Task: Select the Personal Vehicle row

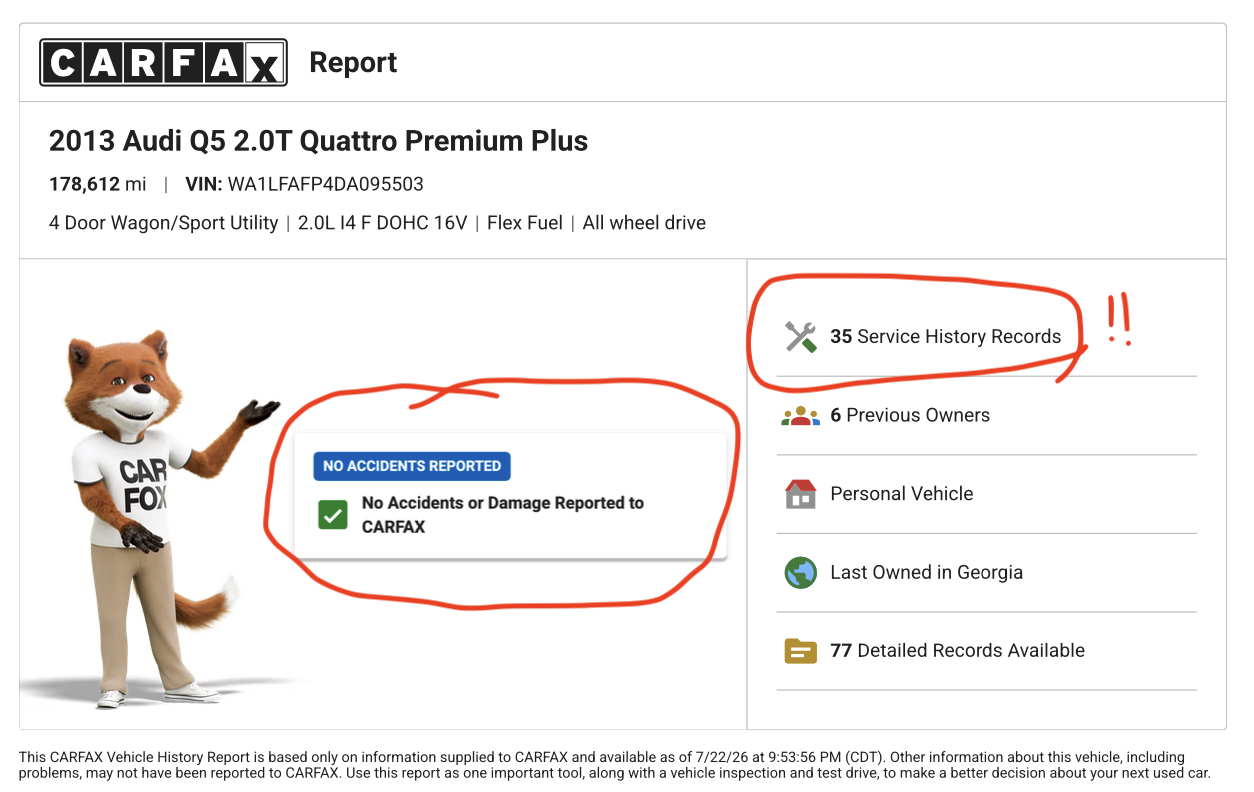Action: (986, 494)
